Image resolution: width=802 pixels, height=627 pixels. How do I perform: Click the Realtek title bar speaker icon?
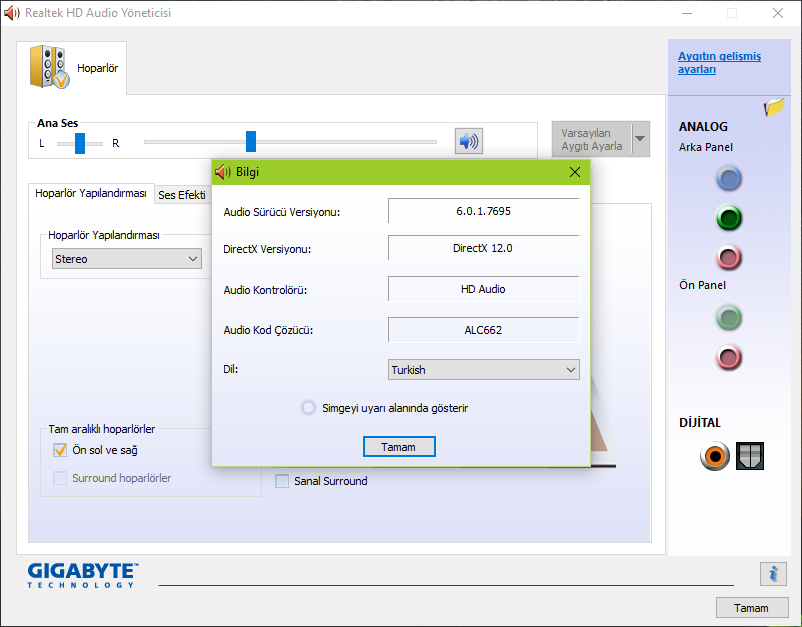tap(11, 13)
